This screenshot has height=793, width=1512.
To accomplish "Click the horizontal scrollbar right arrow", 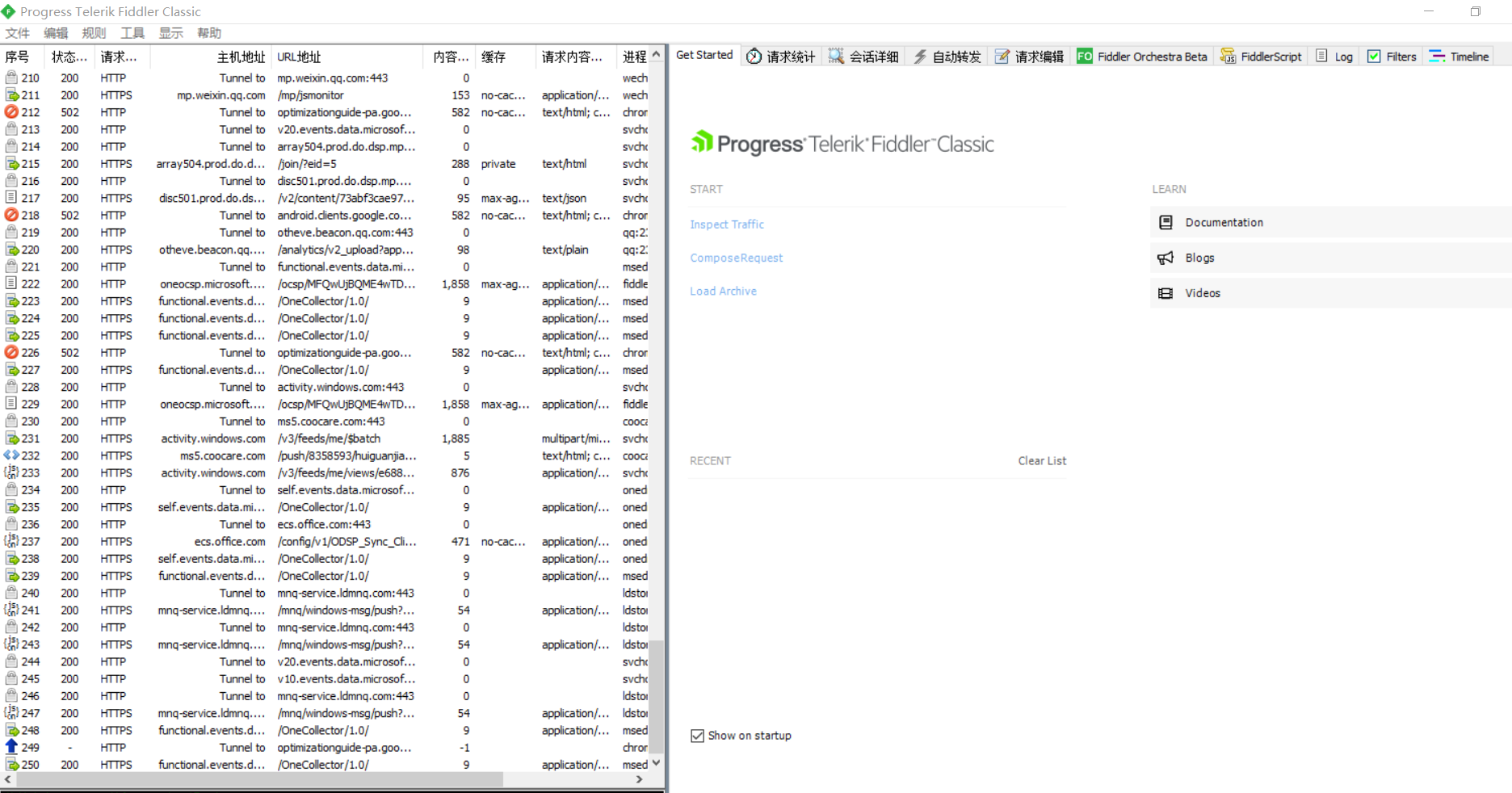I will pyautogui.click(x=640, y=779).
